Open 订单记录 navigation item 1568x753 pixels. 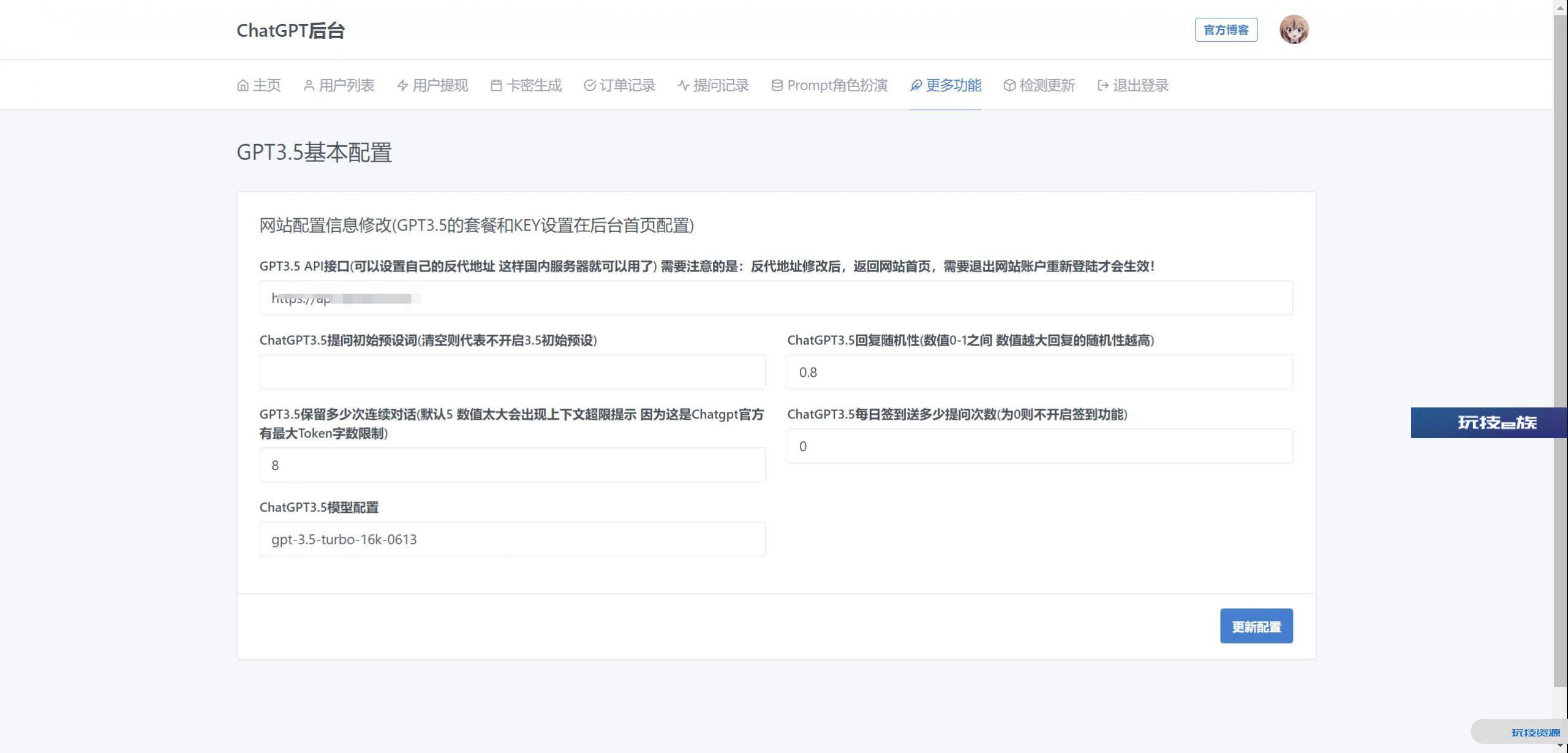click(x=620, y=85)
